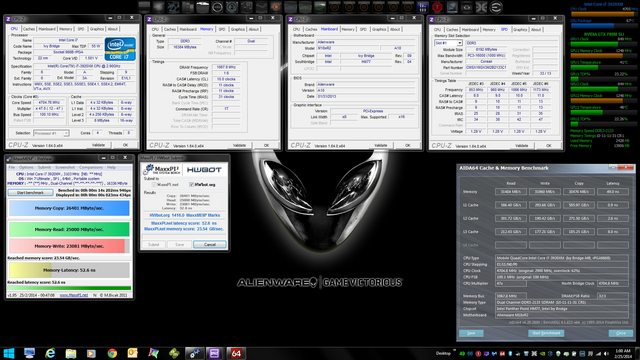Screen dimensions: 640x360
Task: Check the MaxxPI.net submit checkbox
Action: click(x=155, y=184)
